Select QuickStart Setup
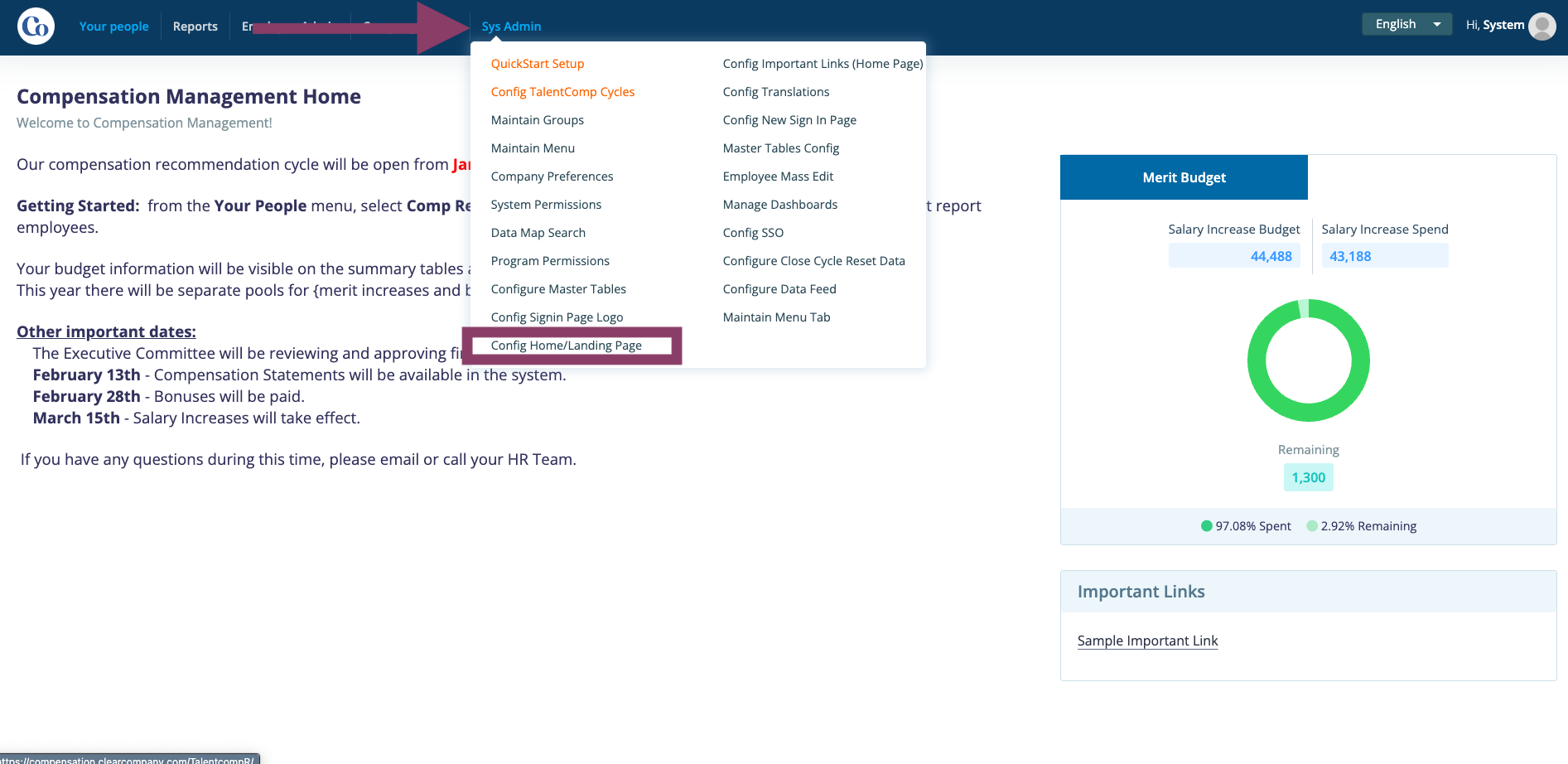 click(538, 64)
